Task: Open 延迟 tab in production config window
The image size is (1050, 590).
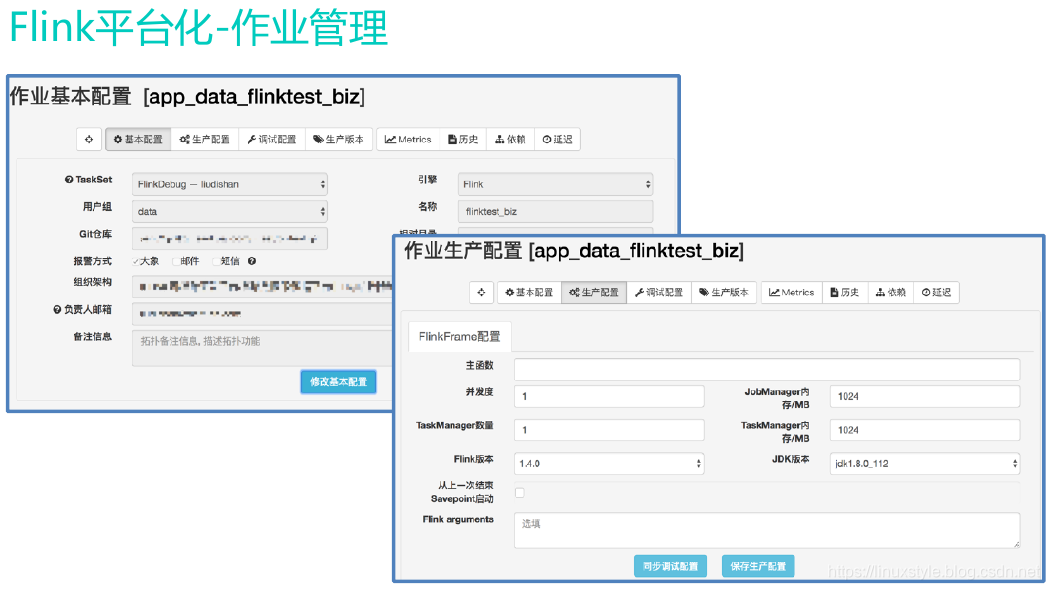Action: 936,292
